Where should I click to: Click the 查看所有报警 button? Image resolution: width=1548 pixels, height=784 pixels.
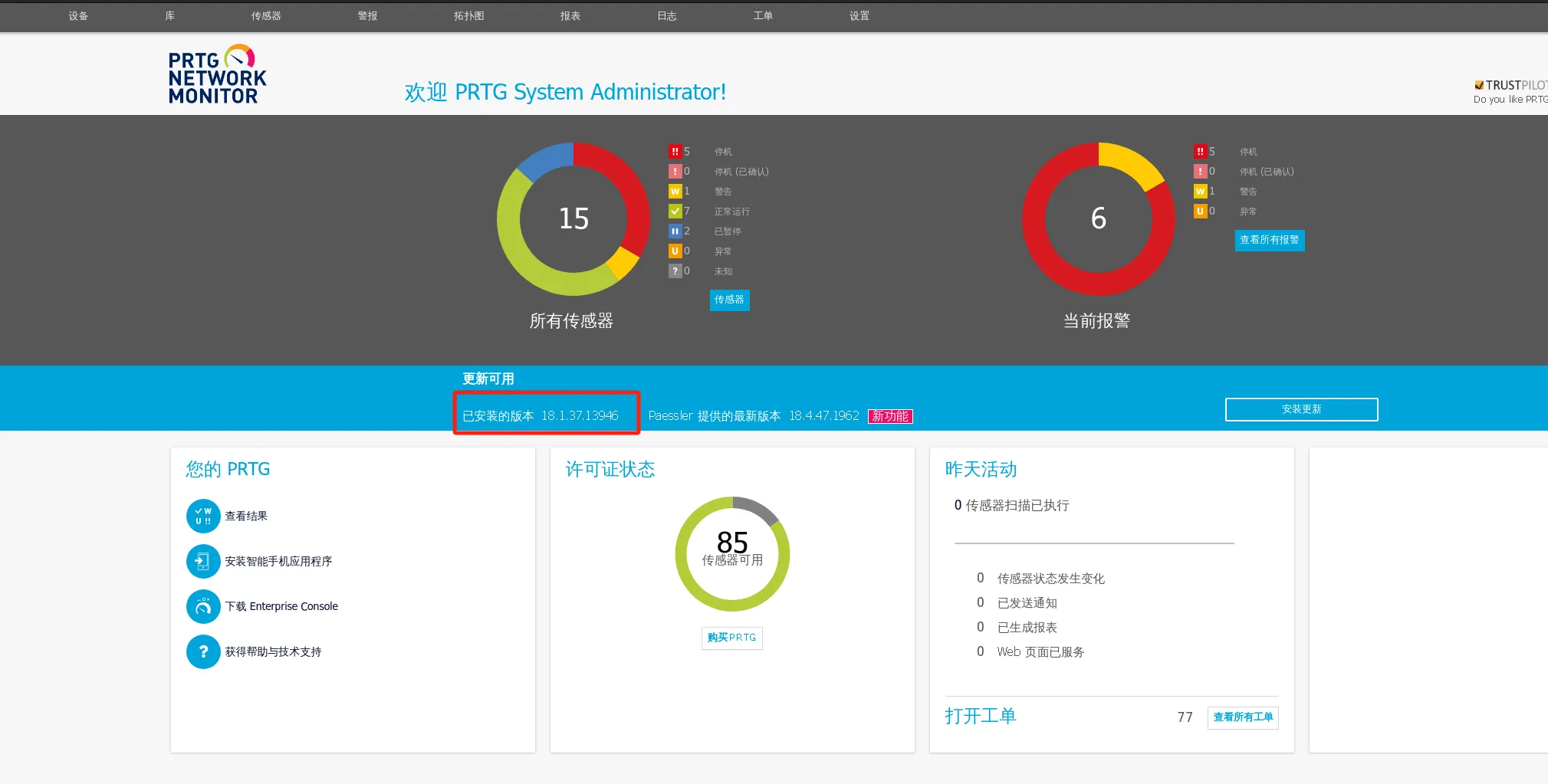pos(1269,241)
